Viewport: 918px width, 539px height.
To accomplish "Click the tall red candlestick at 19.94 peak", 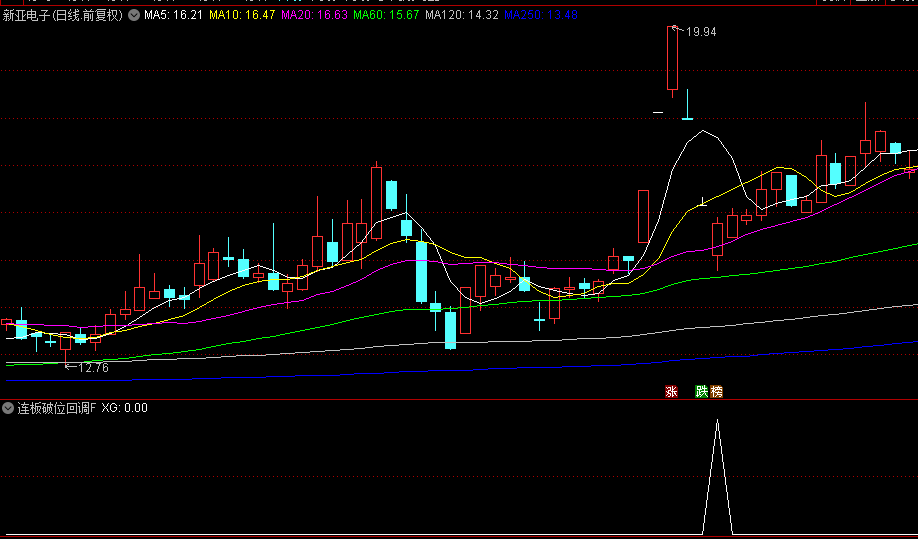I will tap(673, 58).
